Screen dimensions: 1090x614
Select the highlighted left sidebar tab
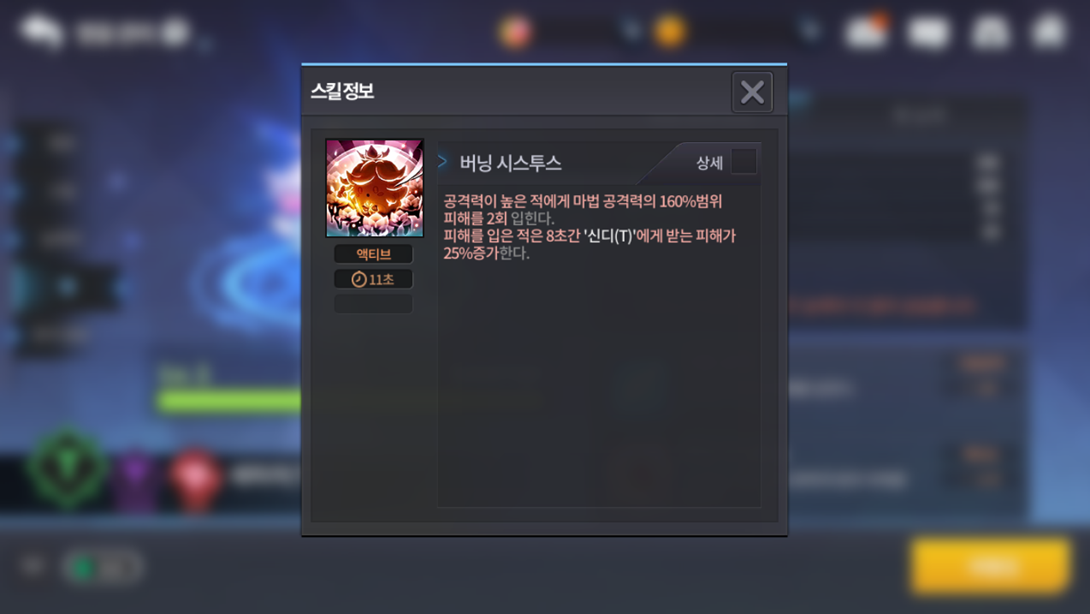(x=66, y=286)
